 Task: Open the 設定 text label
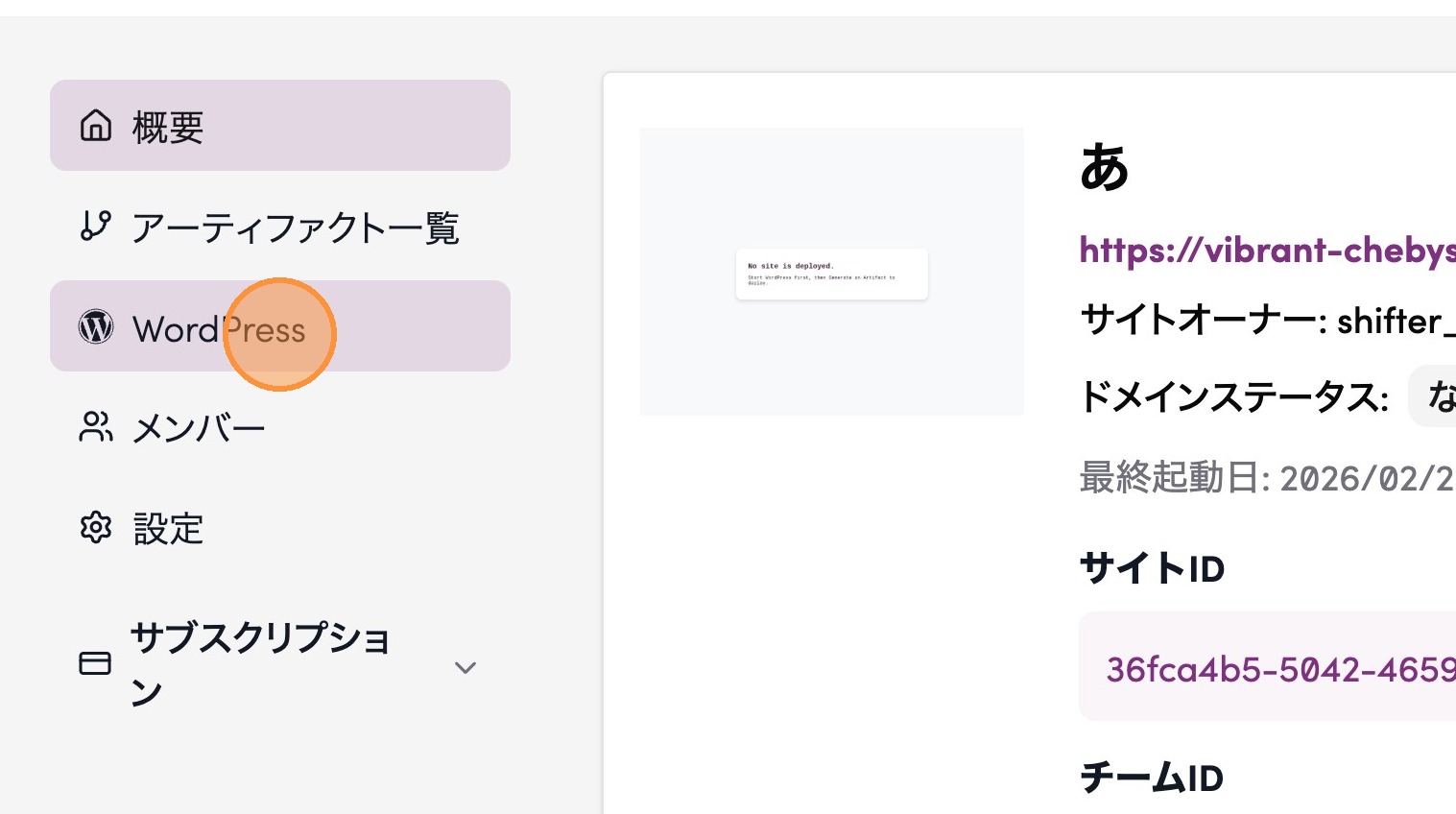tap(168, 529)
